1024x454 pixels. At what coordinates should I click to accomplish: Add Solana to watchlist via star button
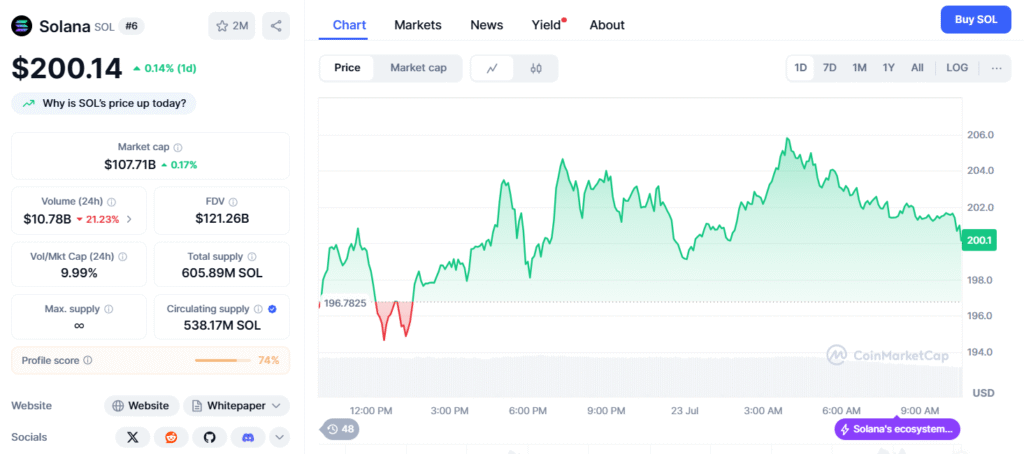(x=232, y=26)
